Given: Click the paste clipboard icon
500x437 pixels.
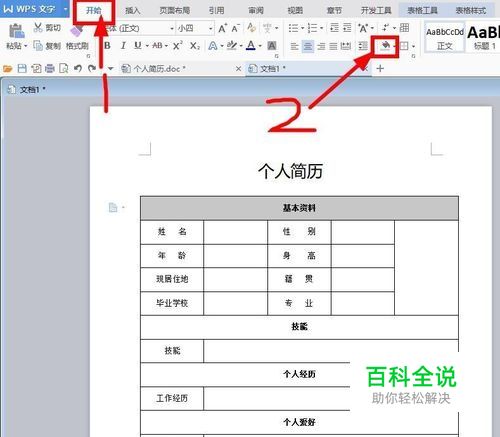Looking at the screenshot, I should [x=16, y=31].
